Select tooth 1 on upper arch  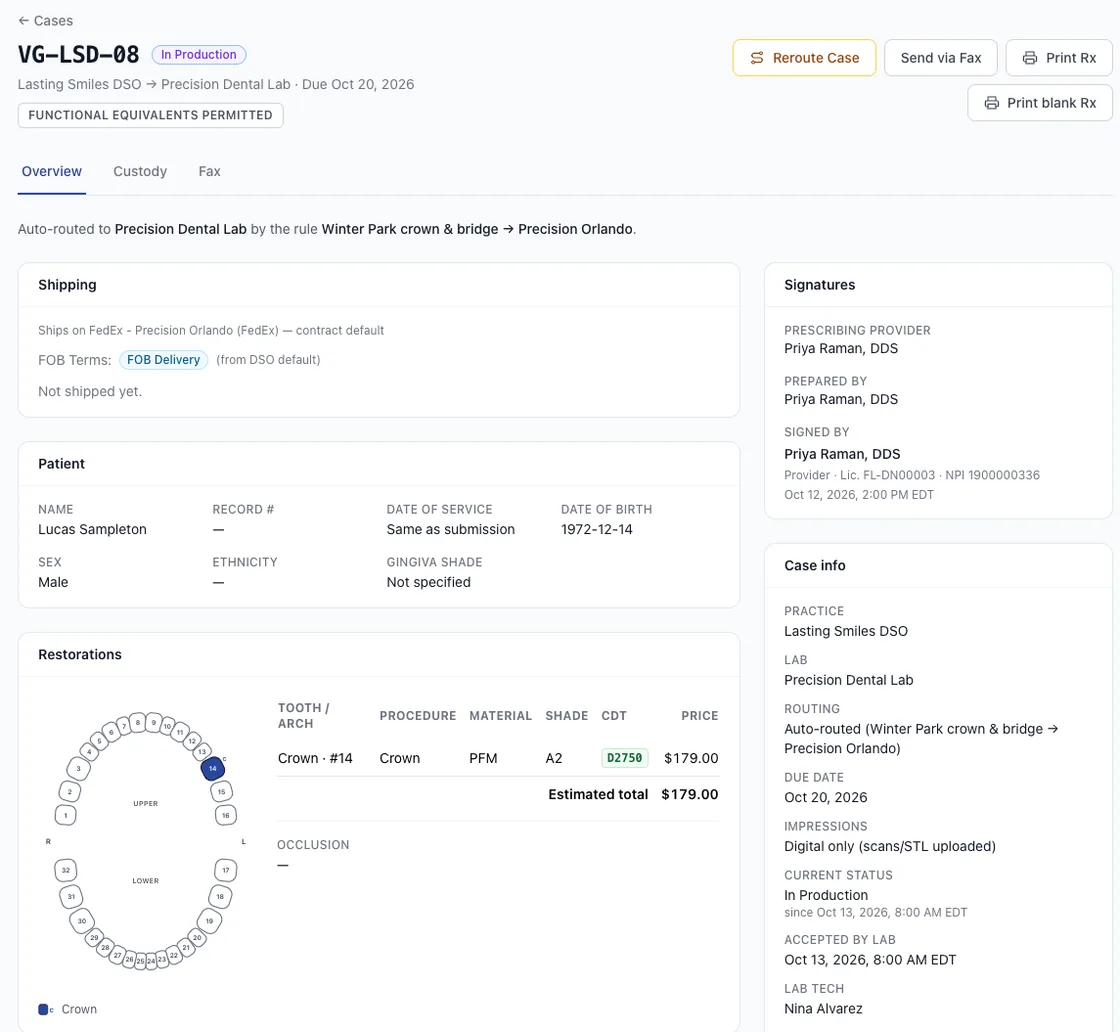(66, 815)
